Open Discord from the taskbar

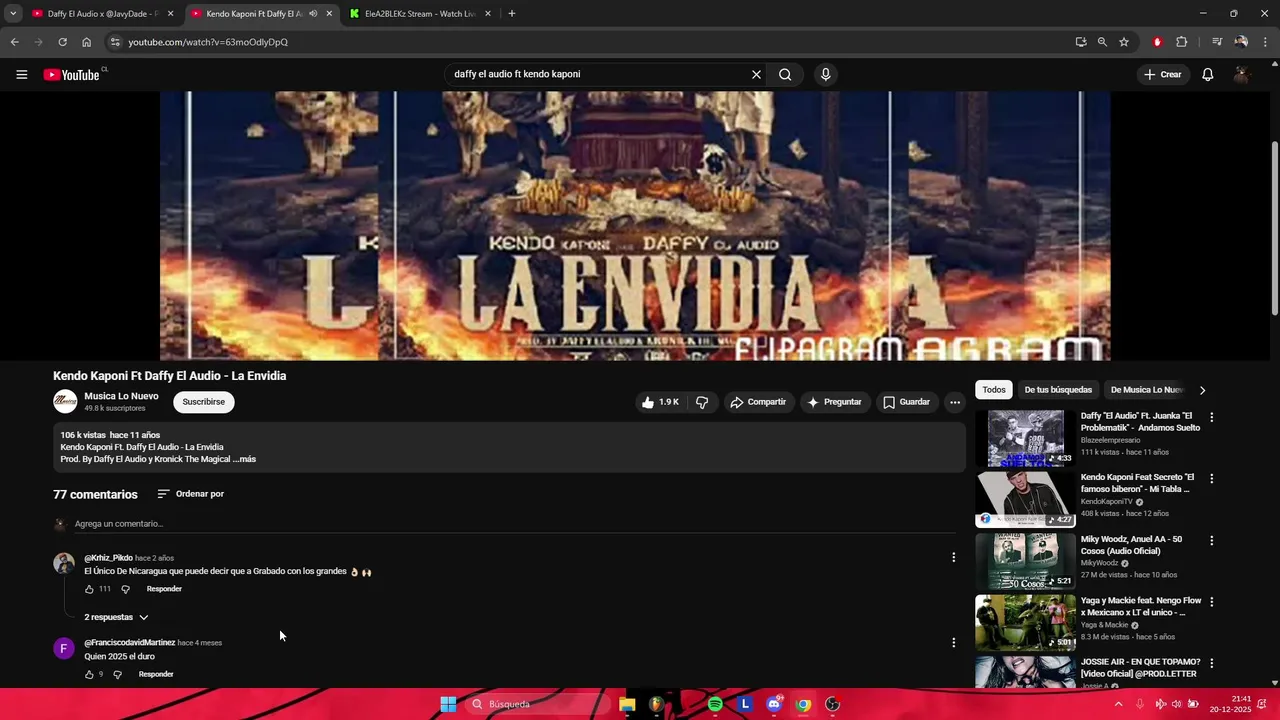pyautogui.click(x=774, y=704)
